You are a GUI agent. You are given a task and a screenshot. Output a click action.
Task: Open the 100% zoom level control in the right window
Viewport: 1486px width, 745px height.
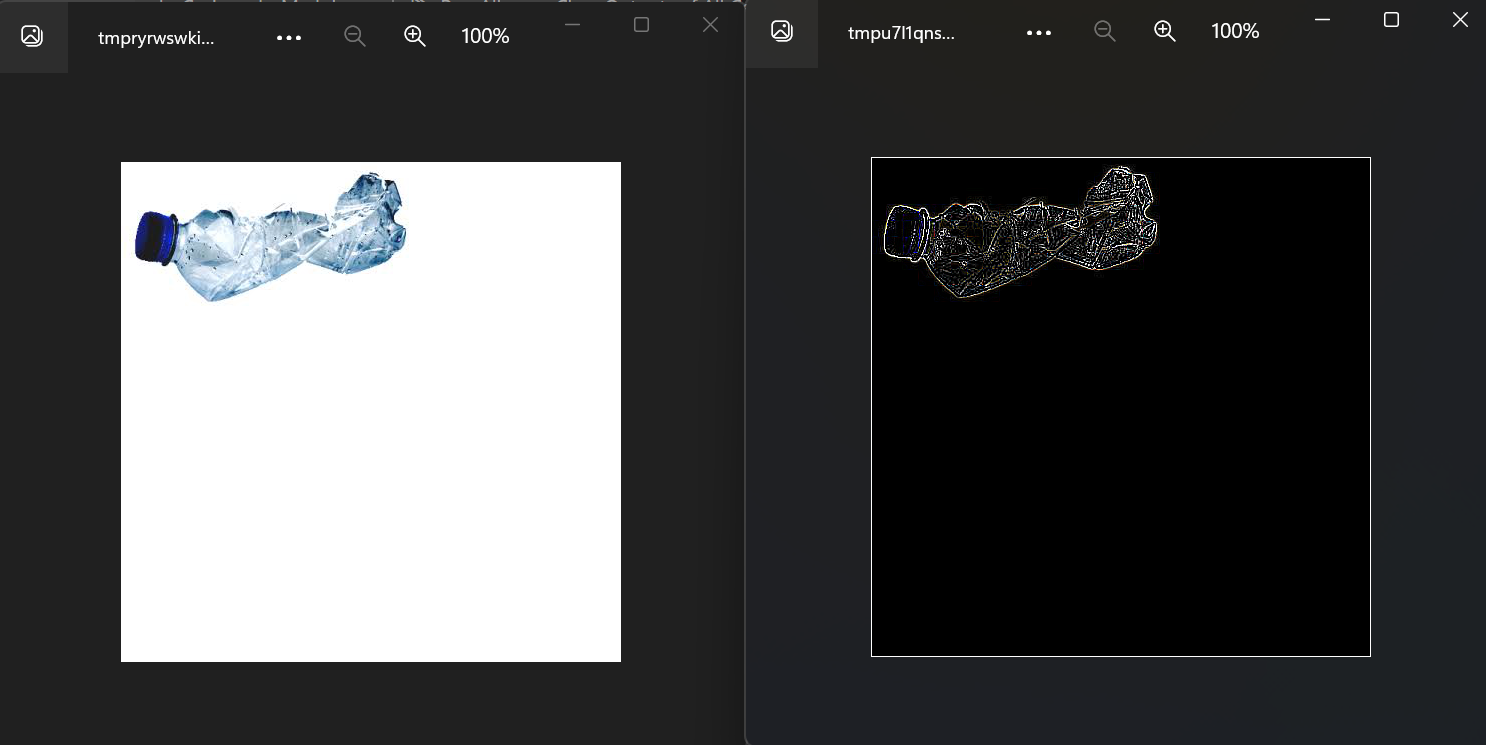(x=1234, y=31)
